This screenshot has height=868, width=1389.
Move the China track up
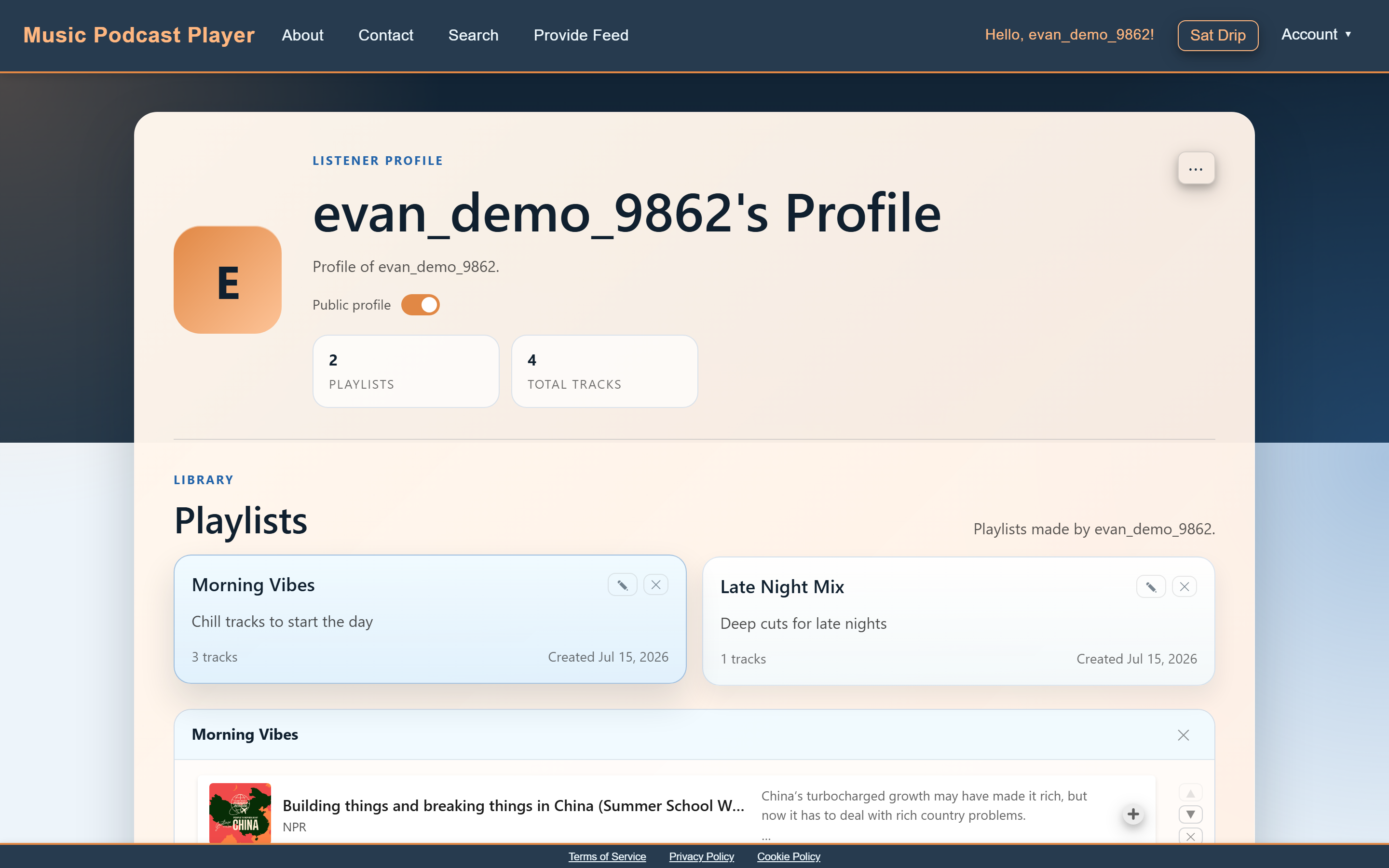1190,793
